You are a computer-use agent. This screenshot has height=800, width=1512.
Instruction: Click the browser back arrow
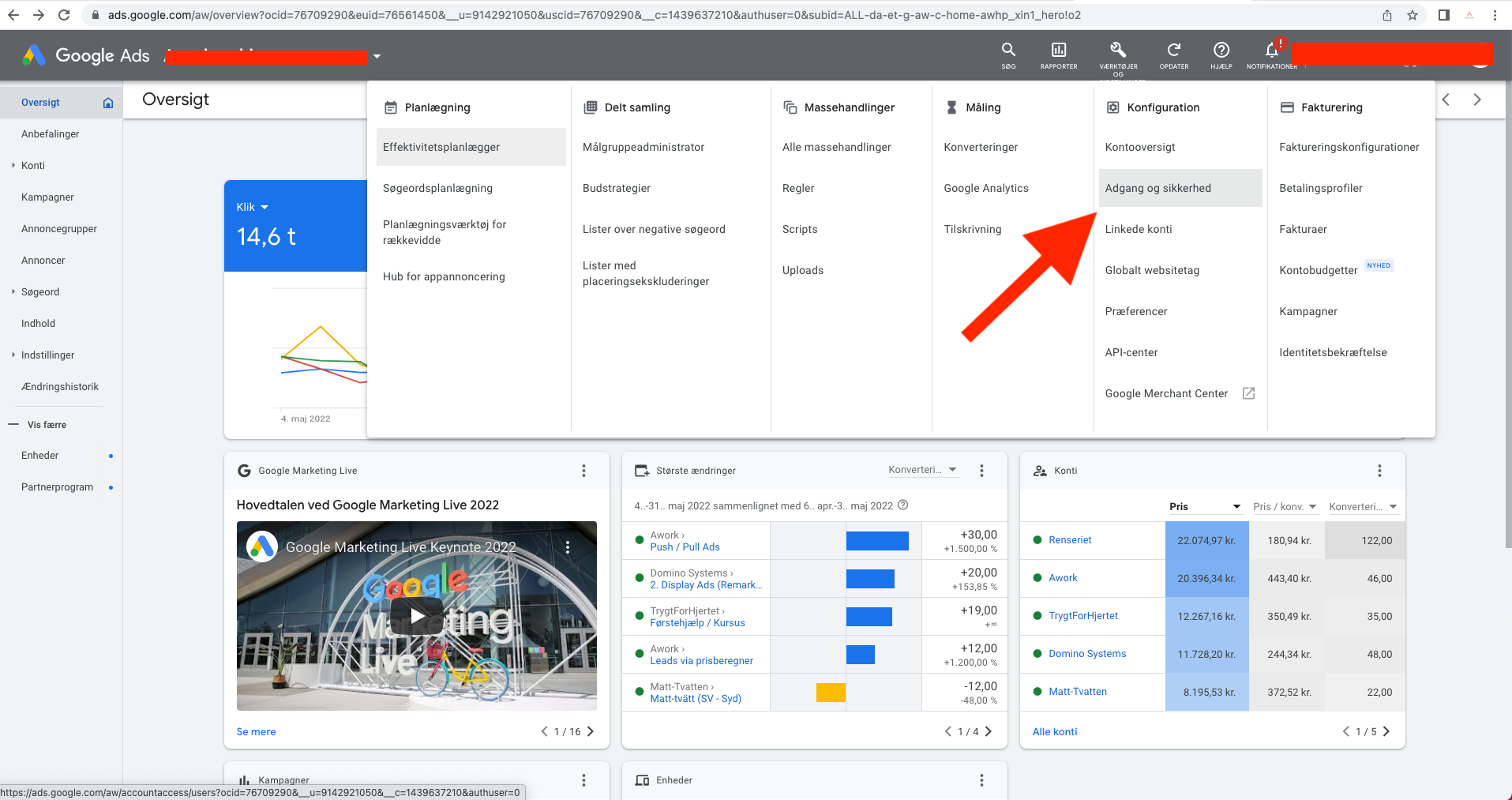click(x=13, y=15)
